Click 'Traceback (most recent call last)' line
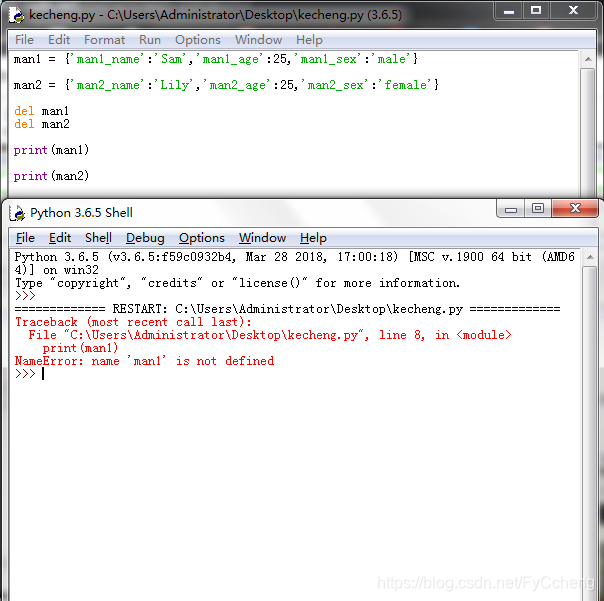 pyautogui.click(x=133, y=322)
